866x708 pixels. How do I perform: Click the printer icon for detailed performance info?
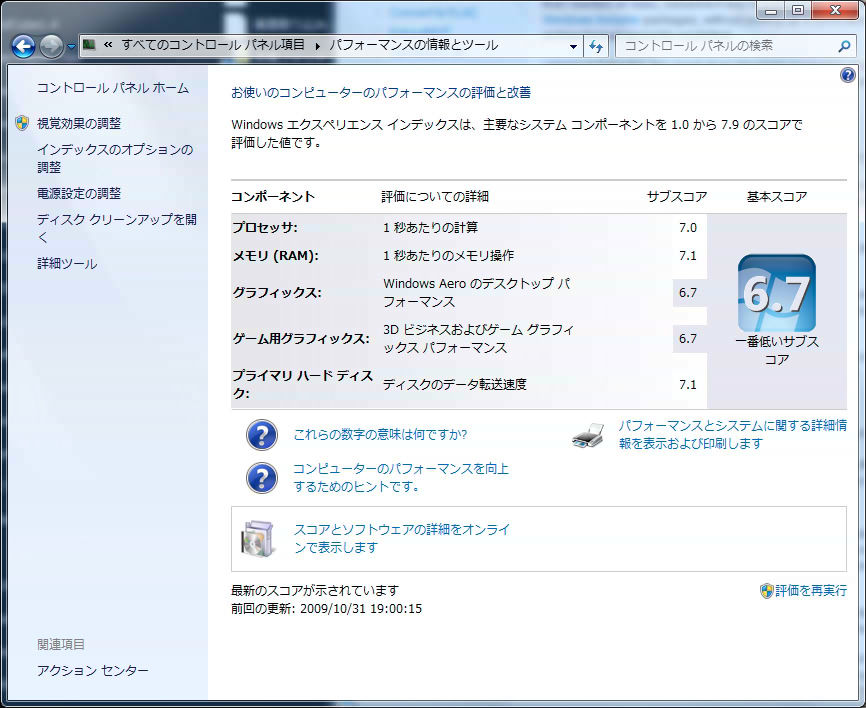[x=589, y=435]
